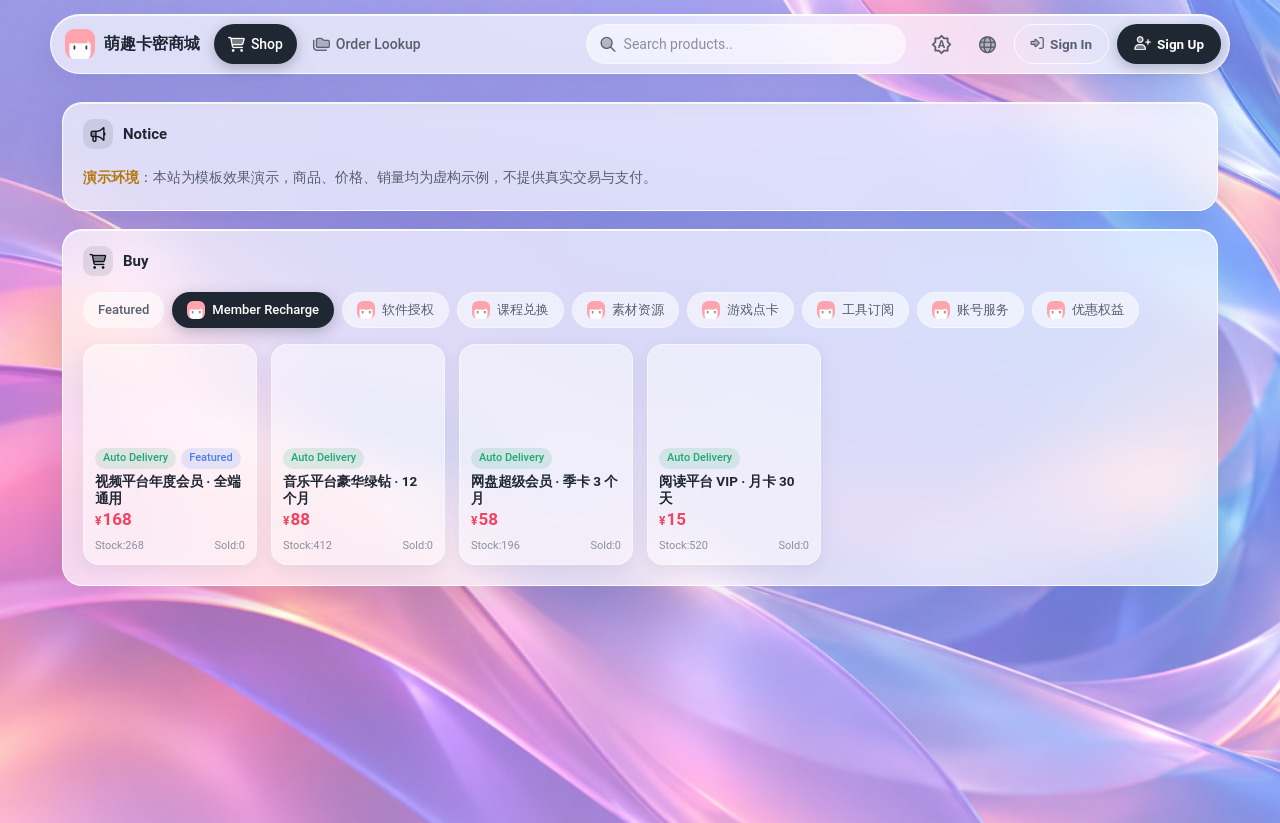Switch to the 游戏点卡 category

coord(740,310)
